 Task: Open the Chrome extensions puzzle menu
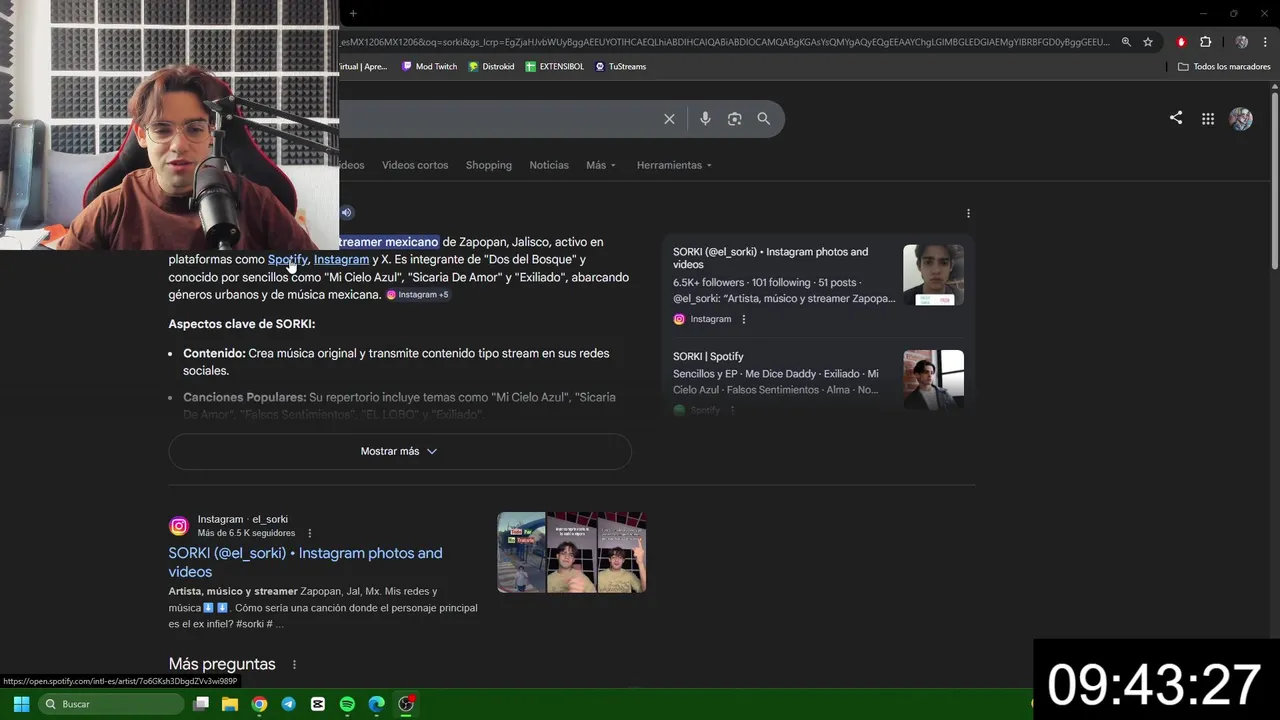tap(1205, 42)
